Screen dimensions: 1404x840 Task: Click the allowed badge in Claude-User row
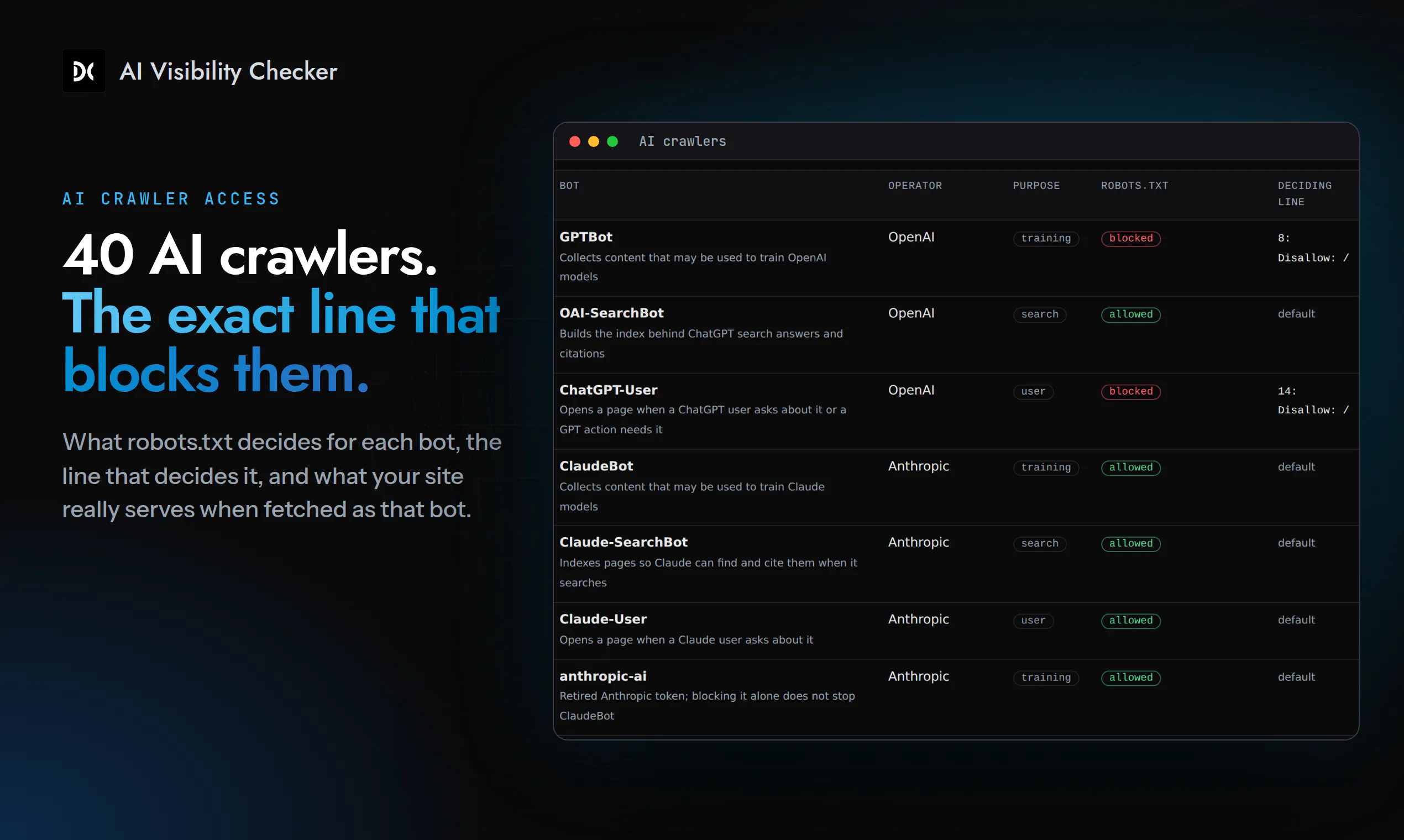[1130, 621]
